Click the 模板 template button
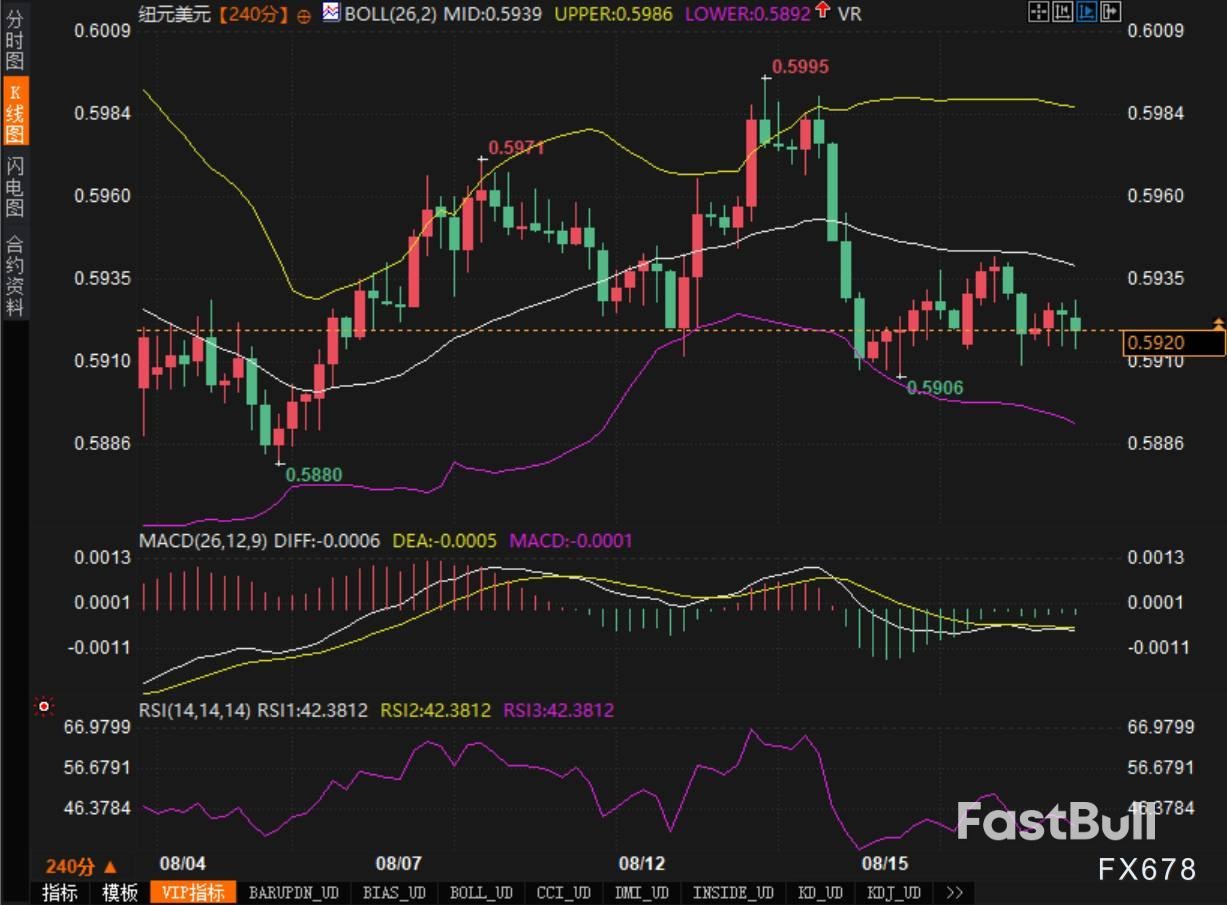Viewport: 1227px width, 905px height. (119, 892)
